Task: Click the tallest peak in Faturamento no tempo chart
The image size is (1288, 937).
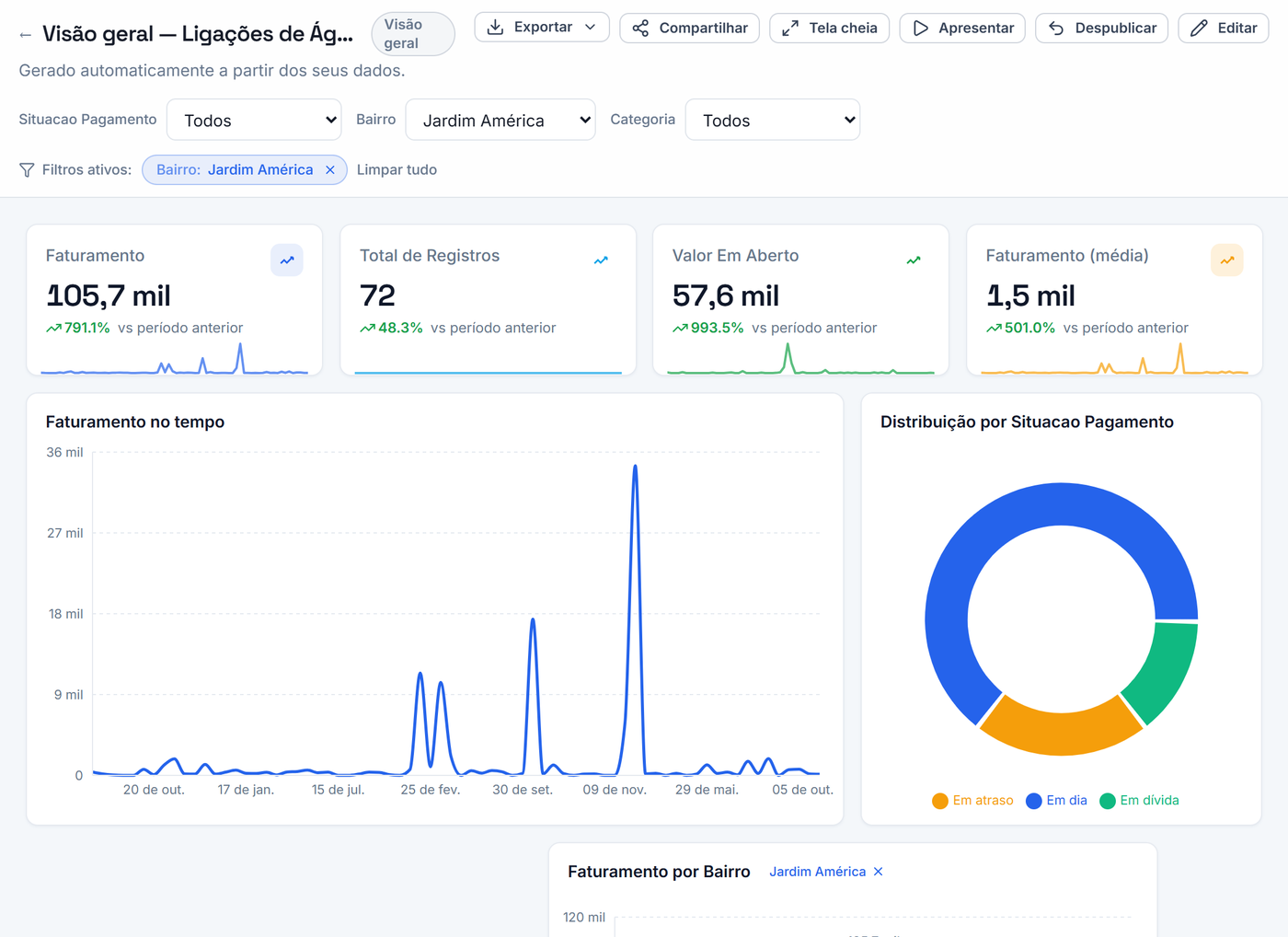Action: [x=635, y=468]
